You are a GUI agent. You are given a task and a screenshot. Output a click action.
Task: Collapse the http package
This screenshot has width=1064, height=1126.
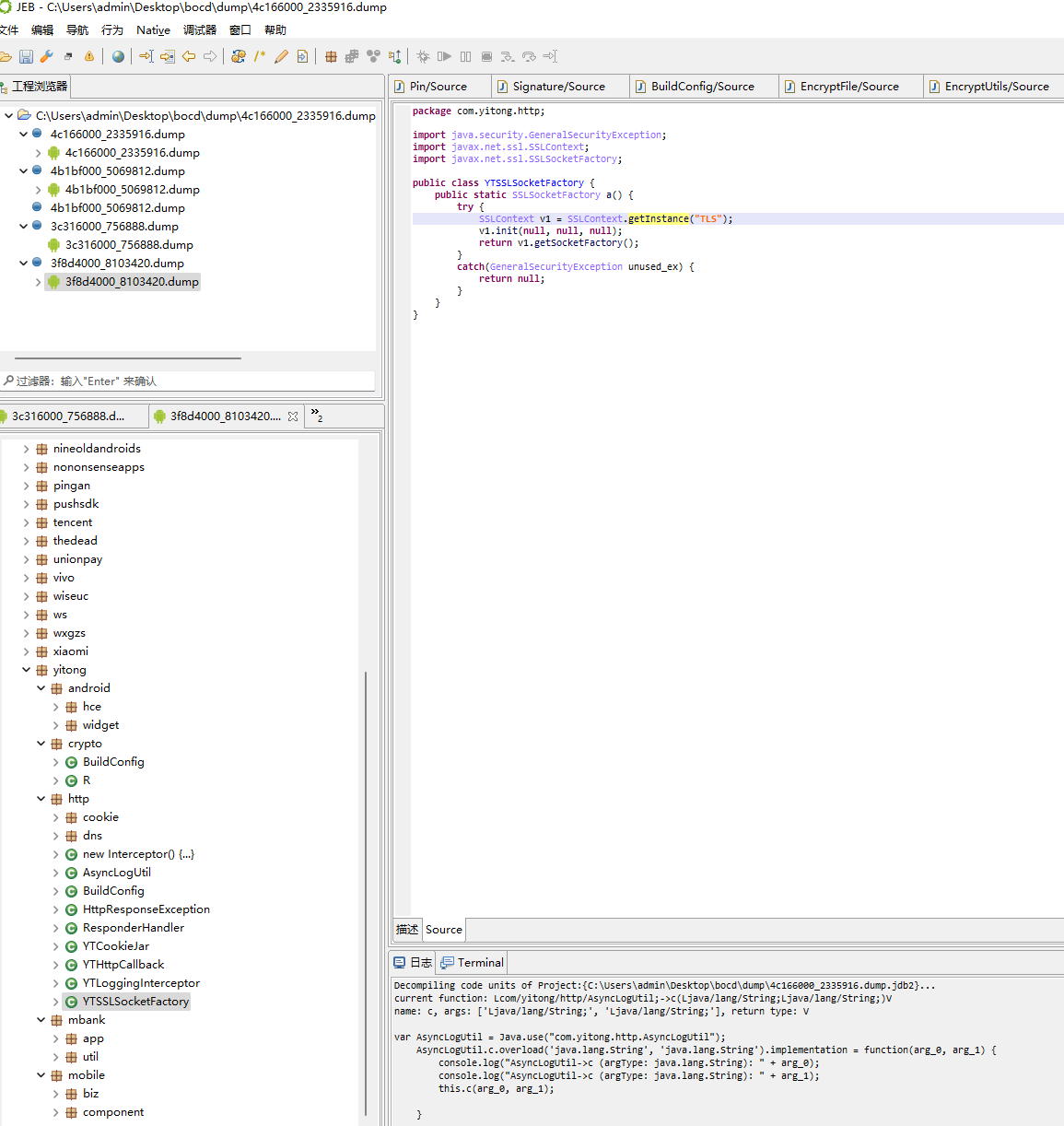pos(41,799)
